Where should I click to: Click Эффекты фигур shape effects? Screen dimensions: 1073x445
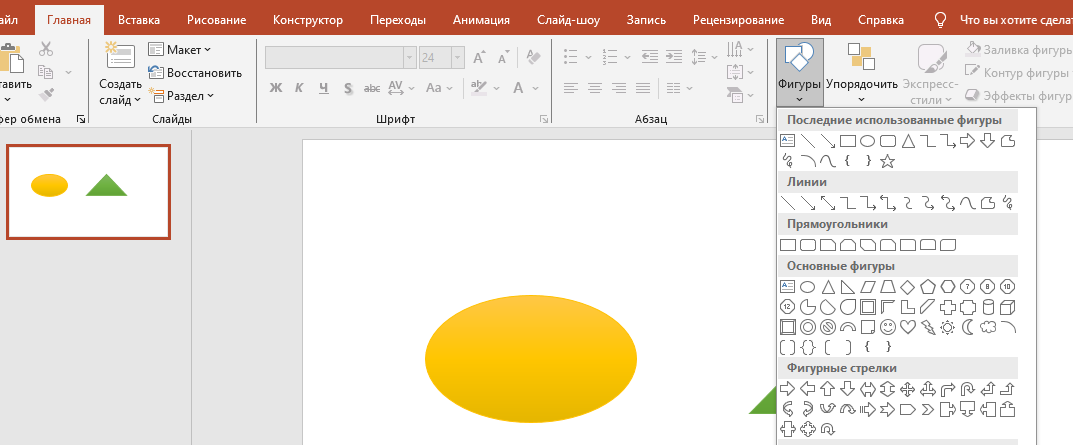(1018, 96)
